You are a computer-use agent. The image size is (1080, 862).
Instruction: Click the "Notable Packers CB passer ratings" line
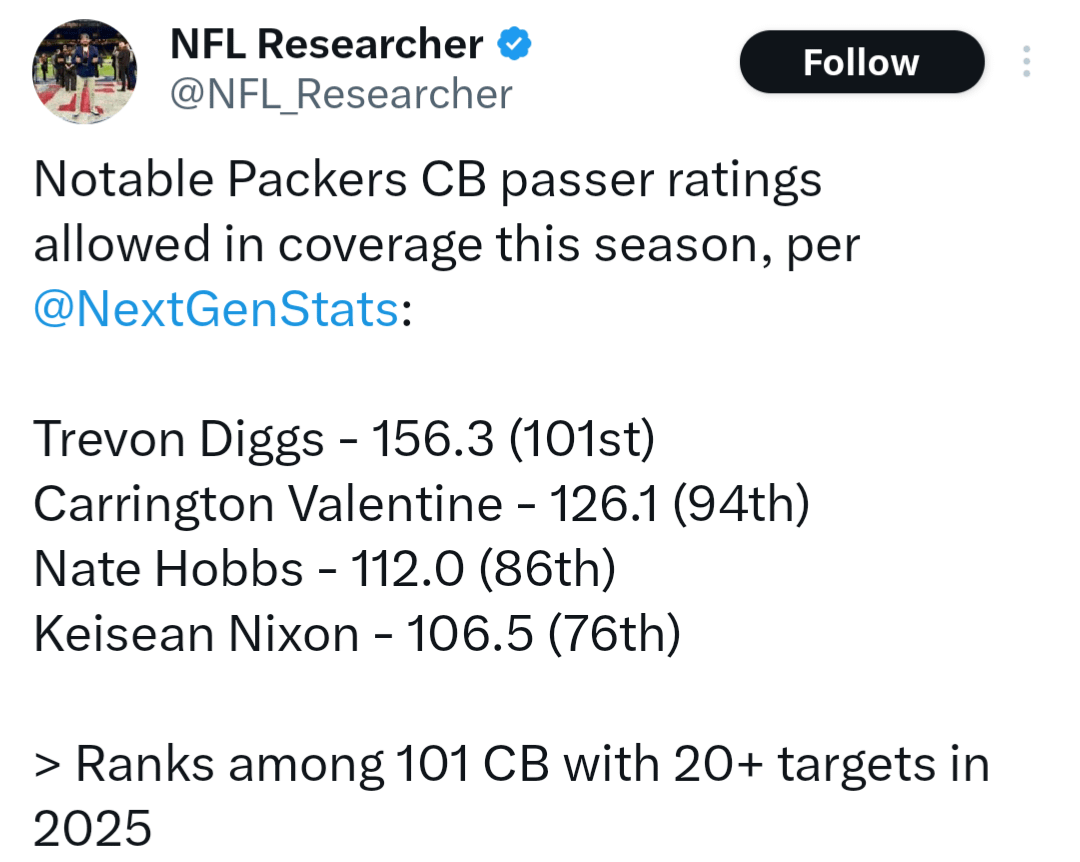click(x=427, y=181)
